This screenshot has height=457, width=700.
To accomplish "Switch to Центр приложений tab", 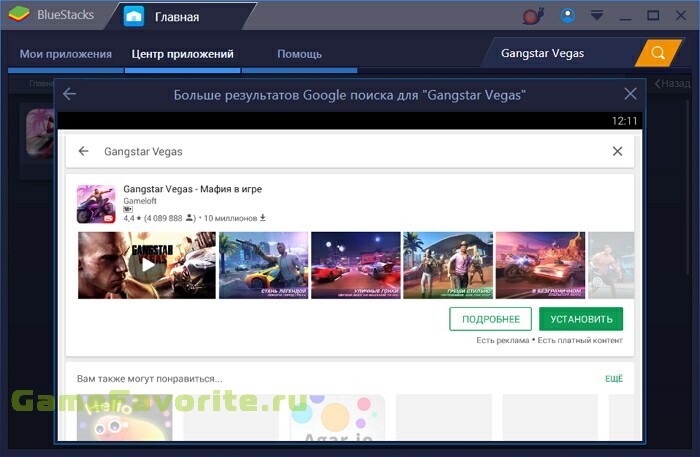I will click(182, 54).
